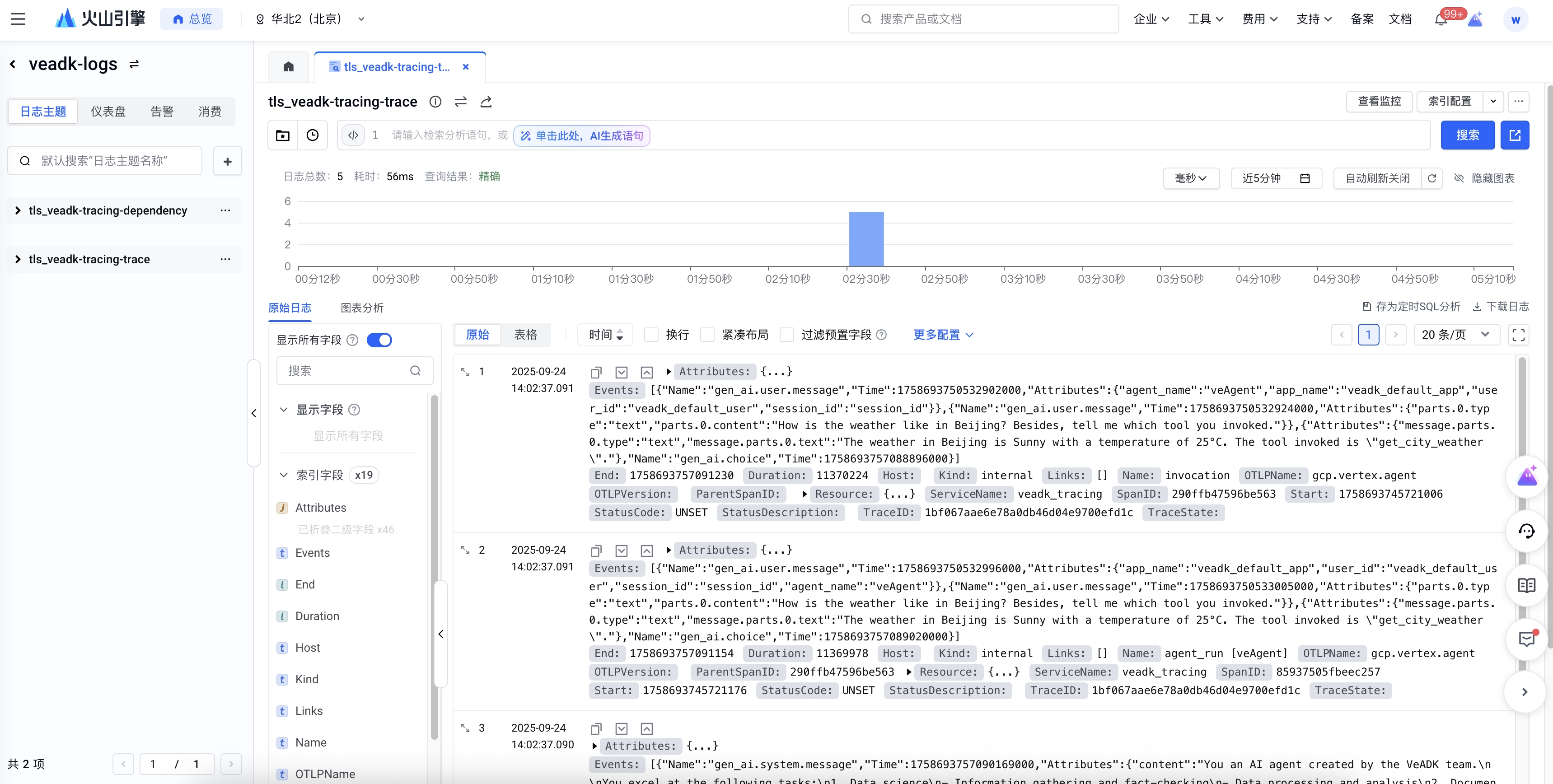The height and width of the screenshot is (784, 1553).
Task: Click the refresh icon beside auto-refresh
Action: [1432, 178]
